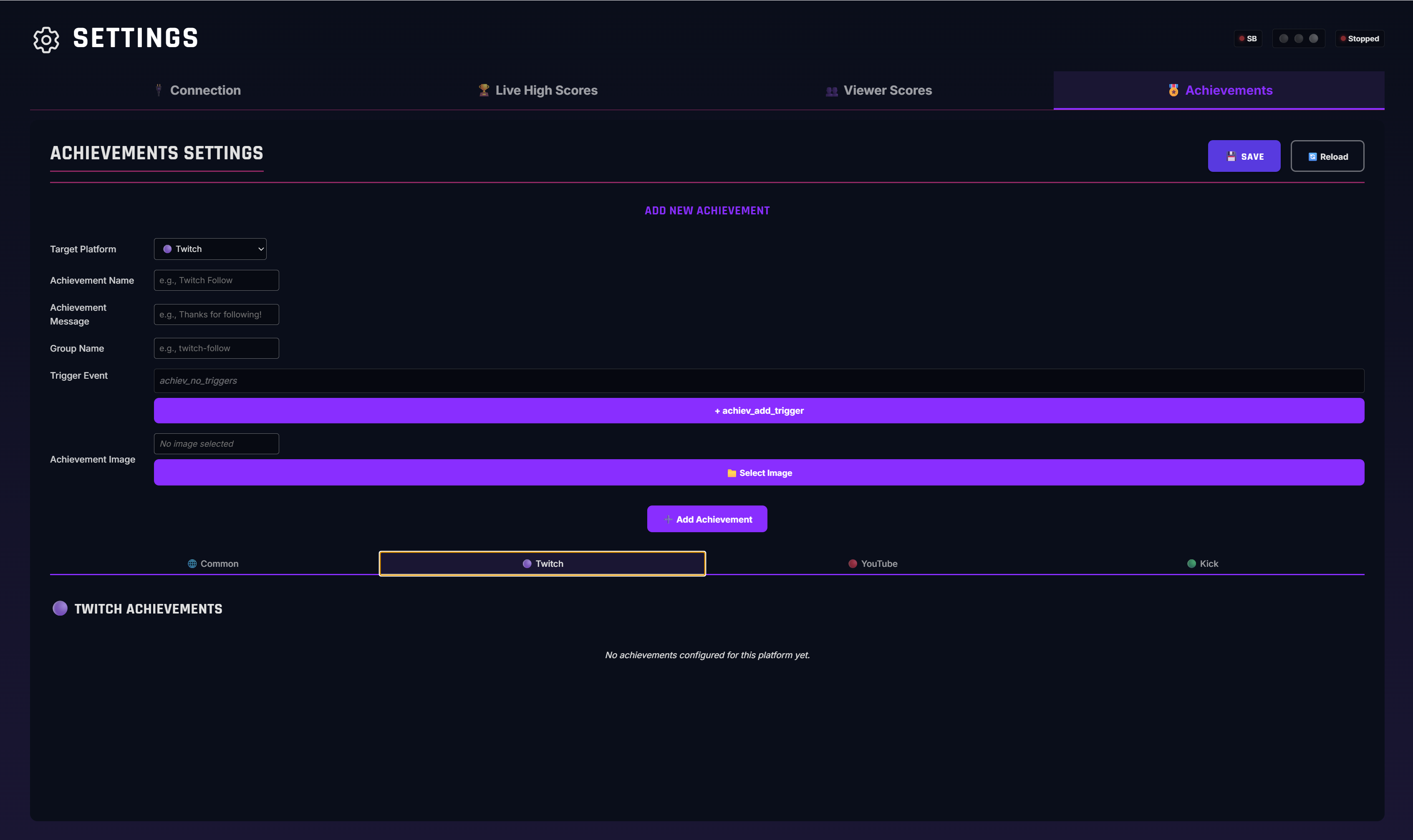Click the achiev_add_trigger button
This screenshot has width=1413, height=840.
tap(758, 410)
